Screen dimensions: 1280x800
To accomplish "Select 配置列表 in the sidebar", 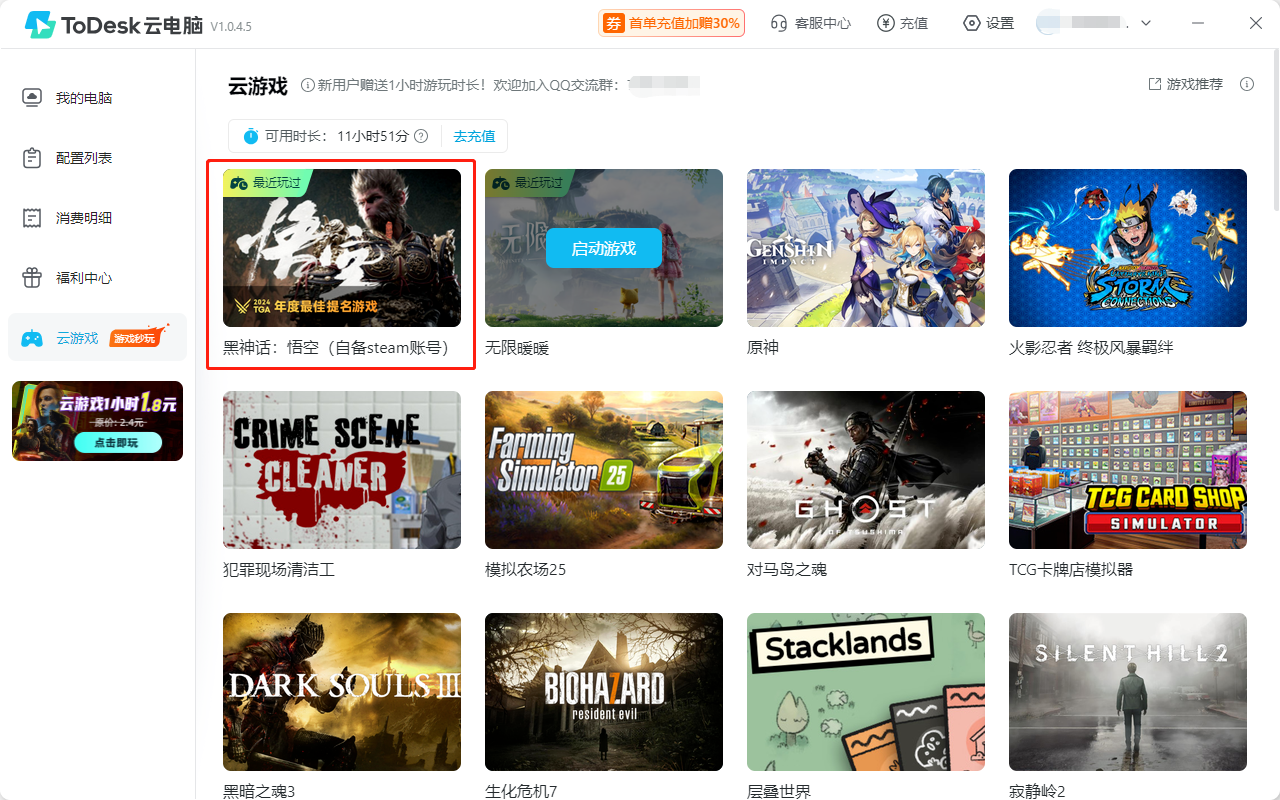I will [x=97, y=158].
